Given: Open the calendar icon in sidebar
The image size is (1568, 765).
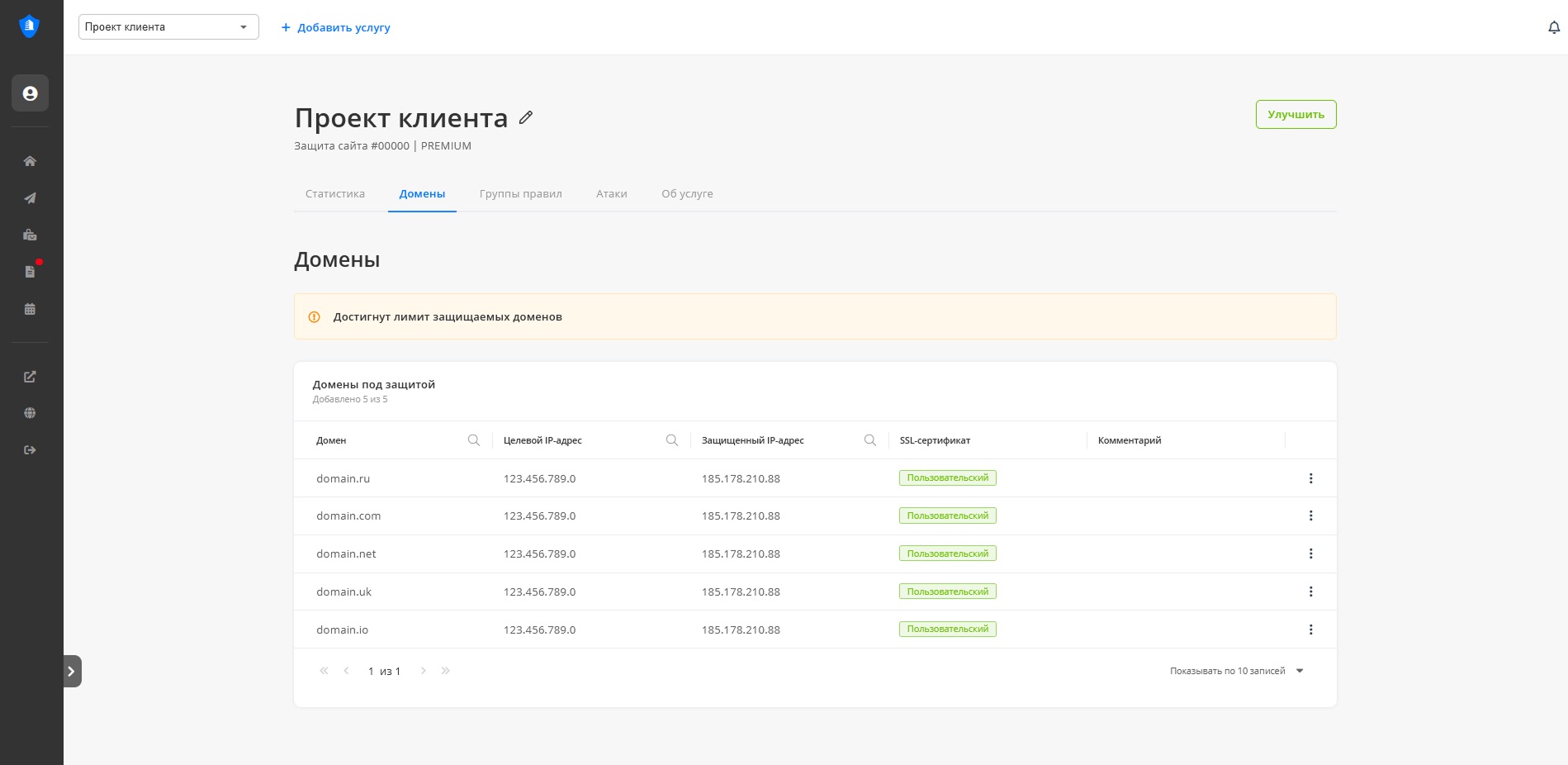Looking at the screenshot, I should click(x=30, y=309).
